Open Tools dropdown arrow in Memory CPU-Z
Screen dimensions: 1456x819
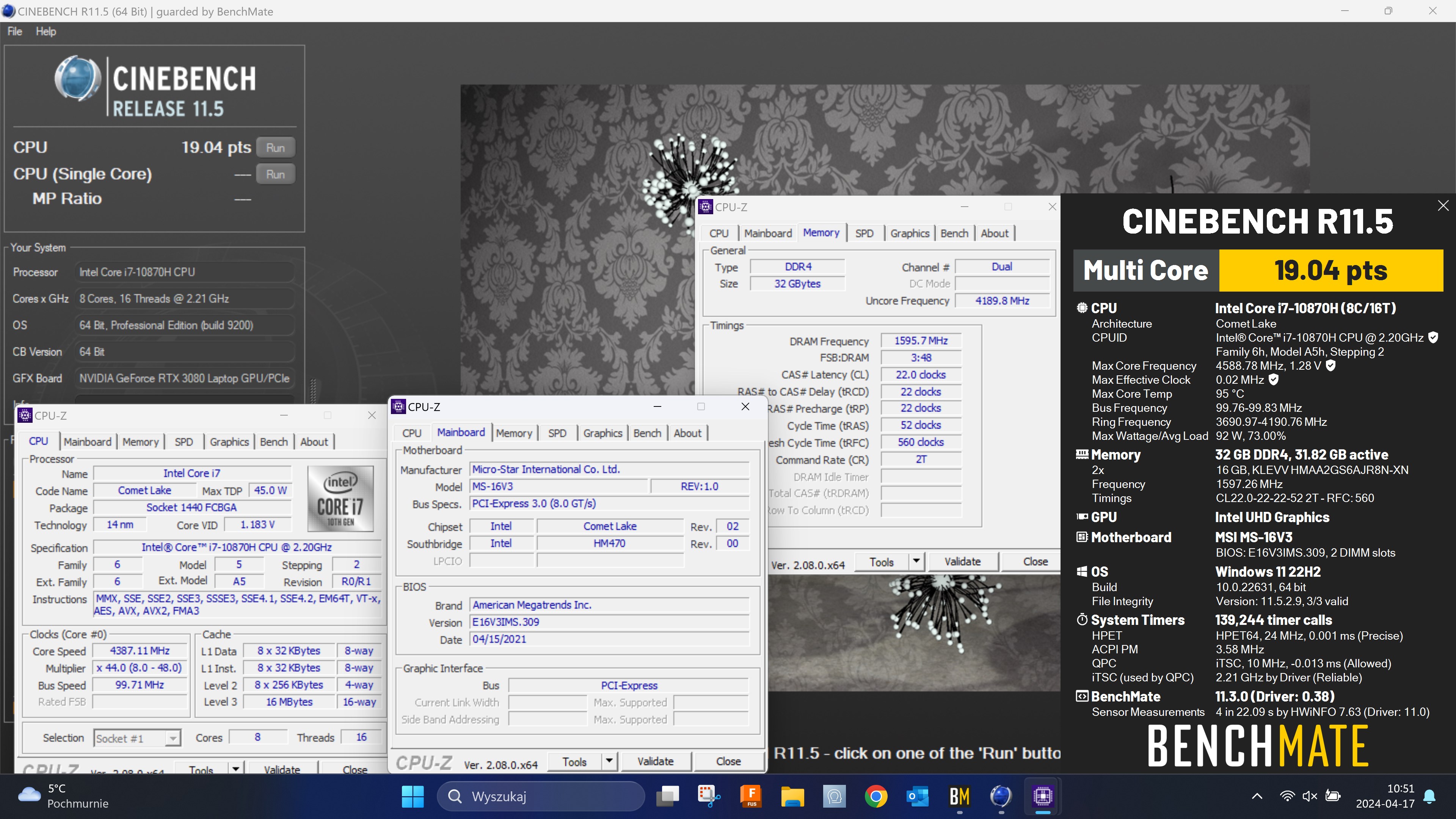point(916,561)
